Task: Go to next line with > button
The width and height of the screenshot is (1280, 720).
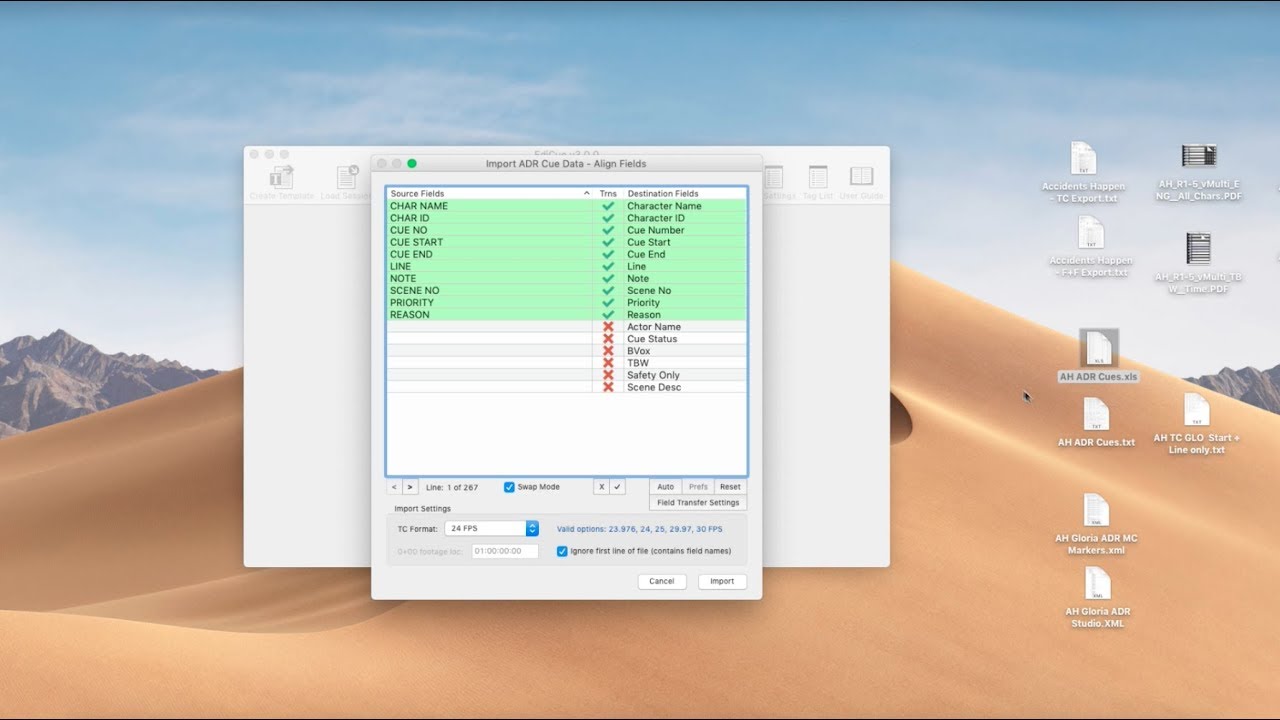Action: pyautogui.click(x=410, y=487)
